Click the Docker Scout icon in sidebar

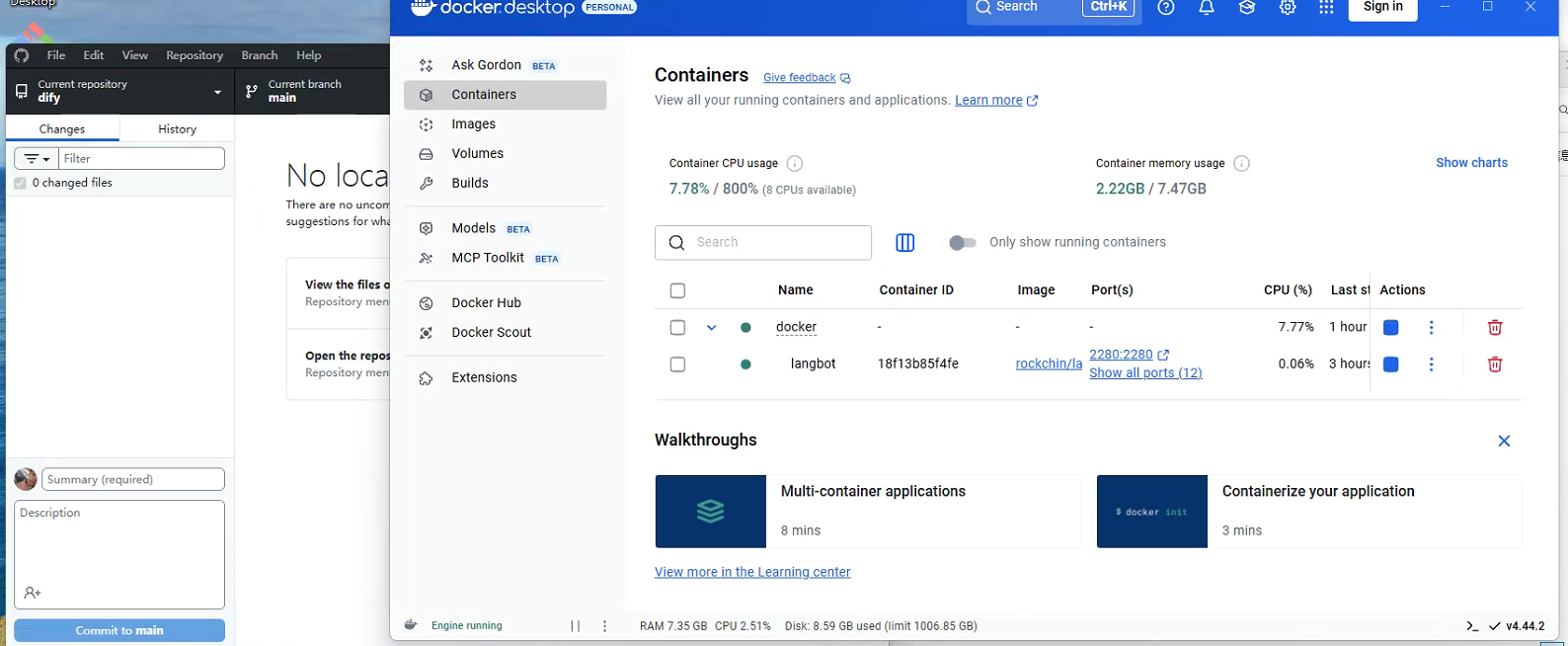[x=427, y=333]
